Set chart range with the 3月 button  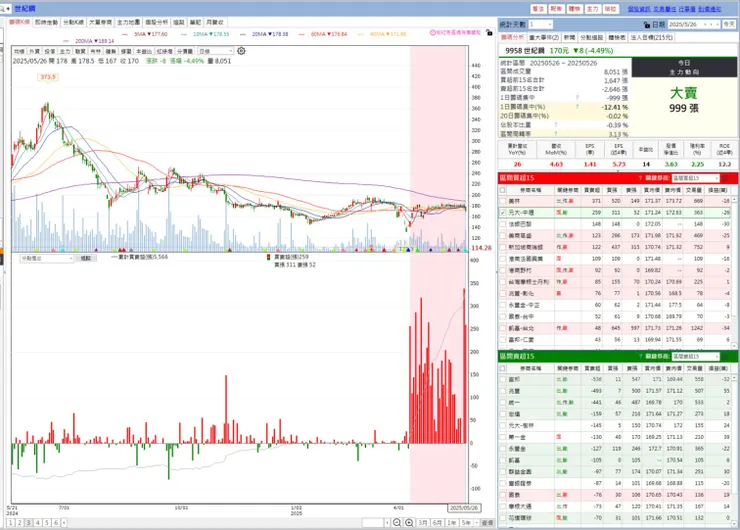click(x=423, y=522)
